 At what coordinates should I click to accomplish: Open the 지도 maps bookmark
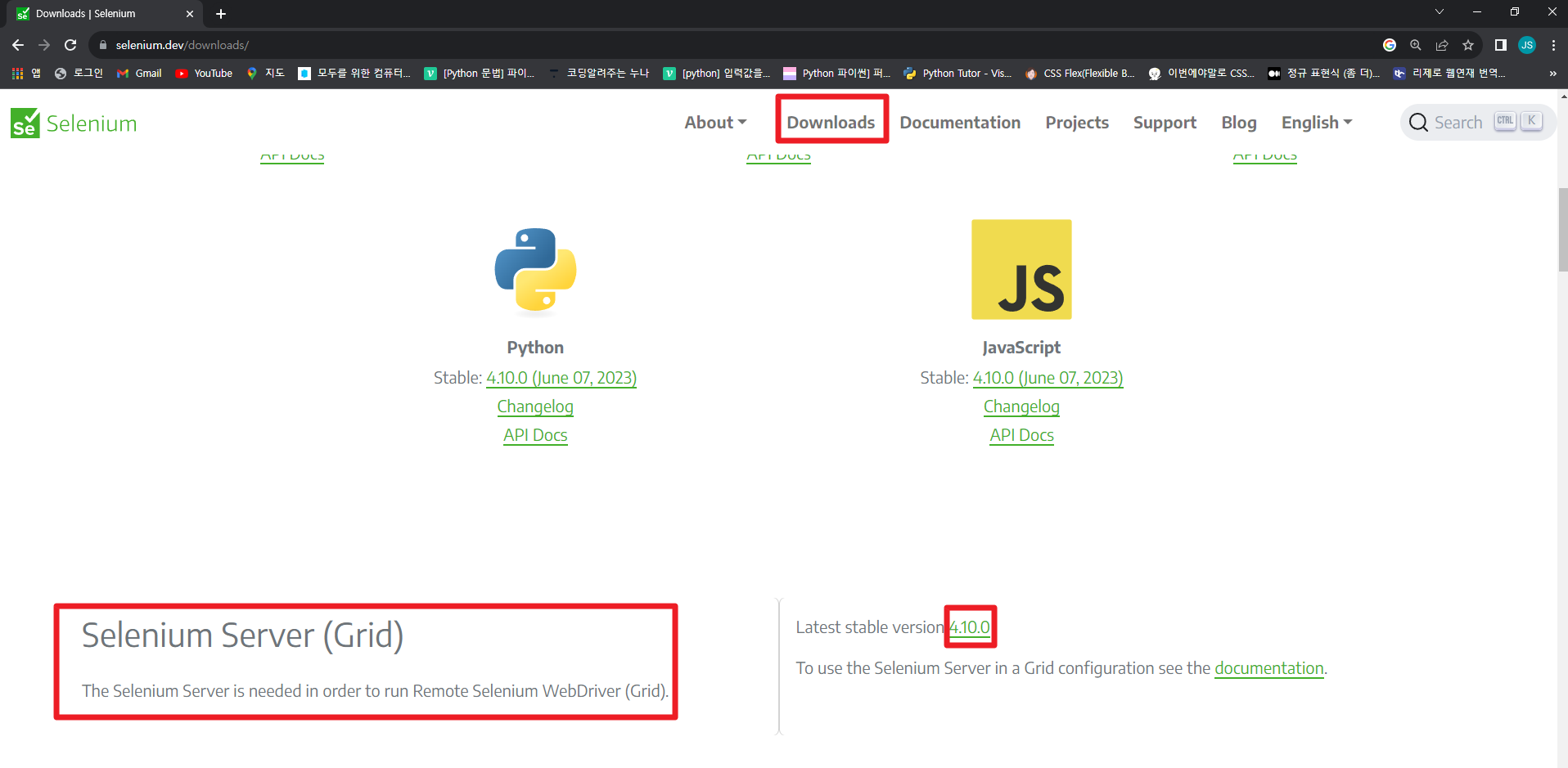point(265,74)
